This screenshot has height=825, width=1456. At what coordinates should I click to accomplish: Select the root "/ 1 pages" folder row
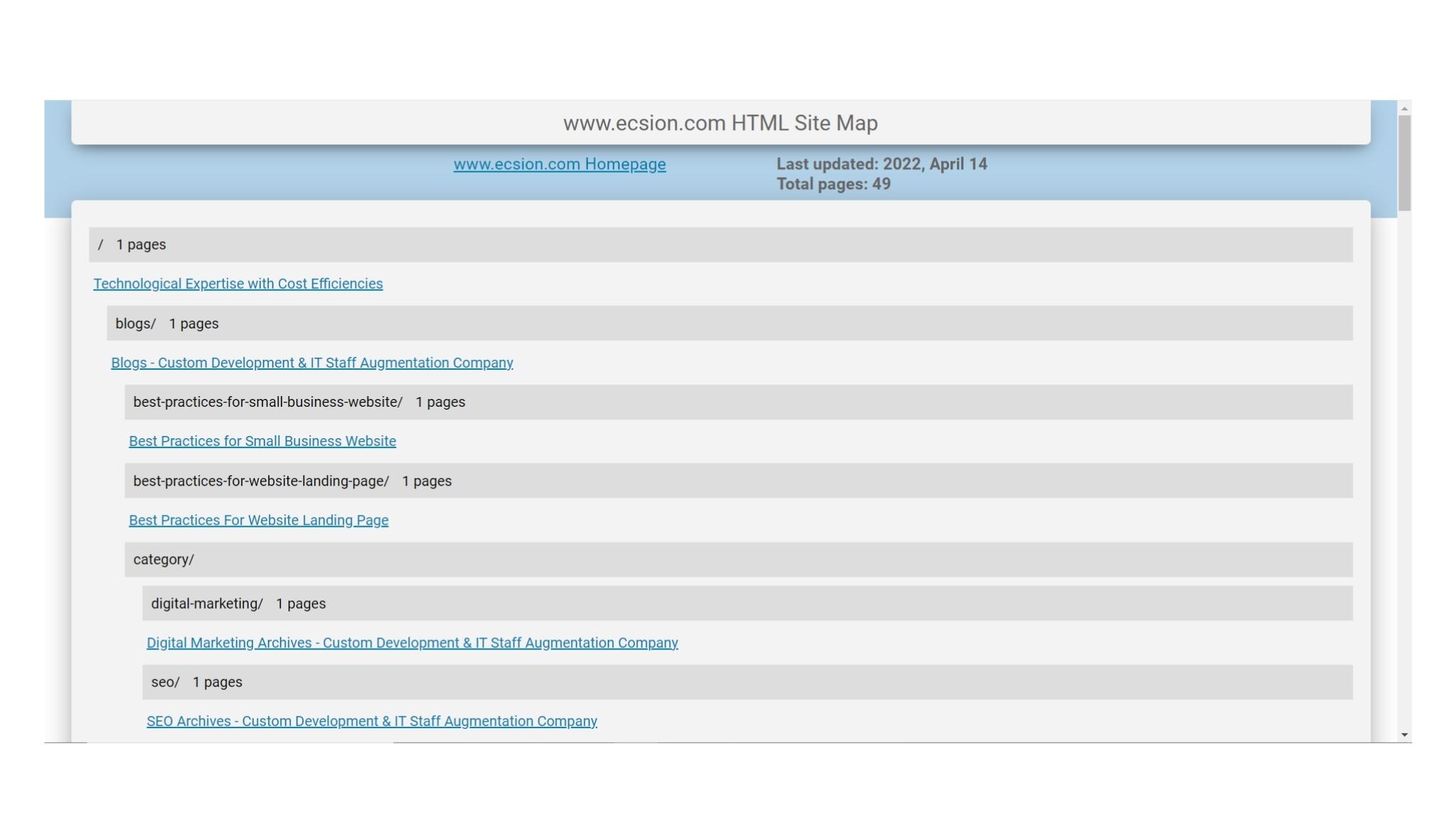point(721,245)
